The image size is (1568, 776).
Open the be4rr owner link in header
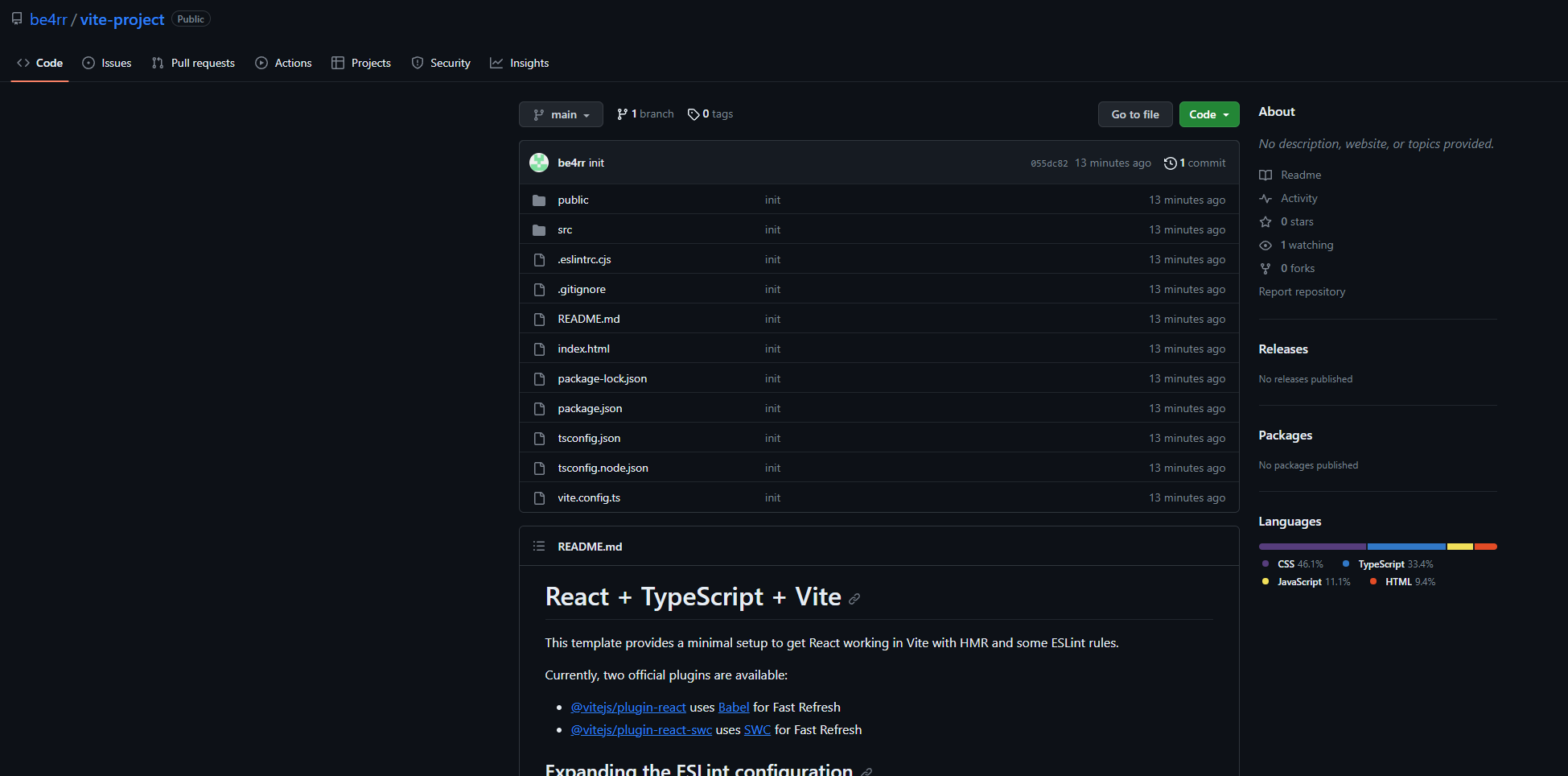(x=48, y=19)
